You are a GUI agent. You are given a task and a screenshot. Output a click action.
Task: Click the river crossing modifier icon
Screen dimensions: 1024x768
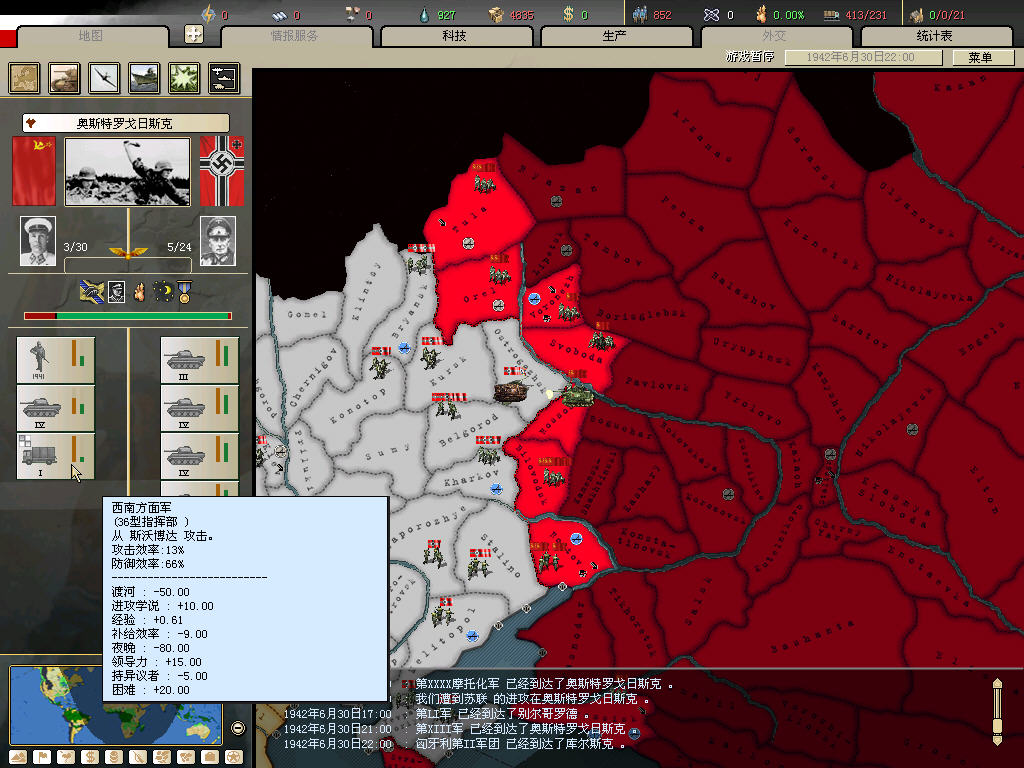[91, 292]
